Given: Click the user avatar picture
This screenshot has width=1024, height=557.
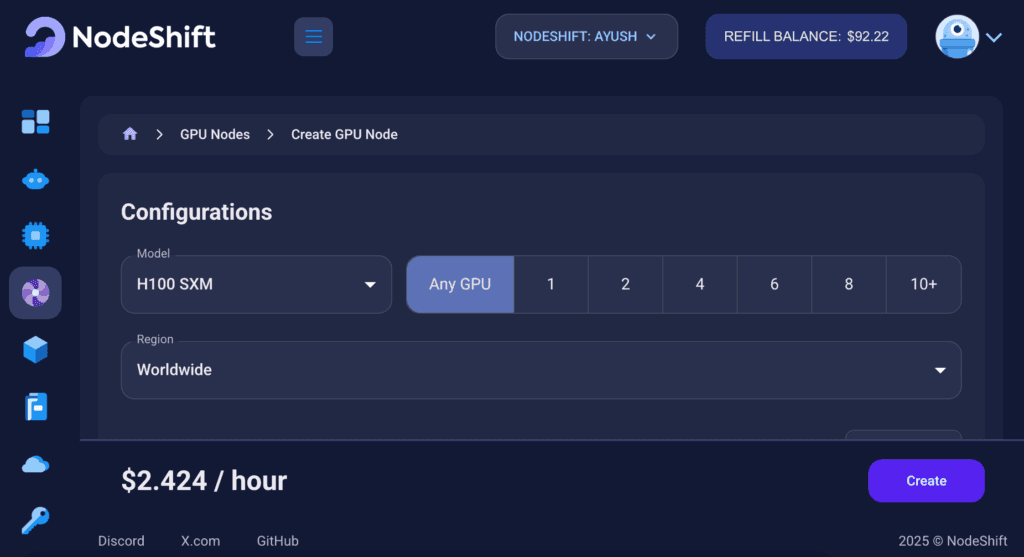Looking at the screenshot, I should point(957,37).
